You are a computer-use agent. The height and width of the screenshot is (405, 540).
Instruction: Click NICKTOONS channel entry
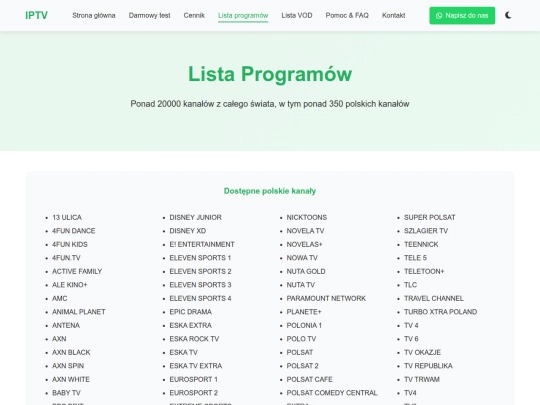pos(307,217)
